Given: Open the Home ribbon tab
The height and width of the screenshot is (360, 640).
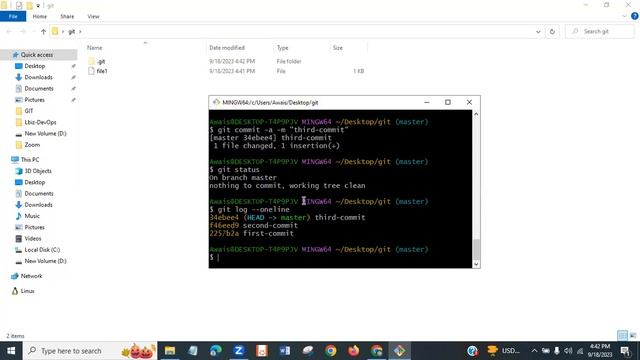Looking at the screenshot, I should (x=40, y=16).
